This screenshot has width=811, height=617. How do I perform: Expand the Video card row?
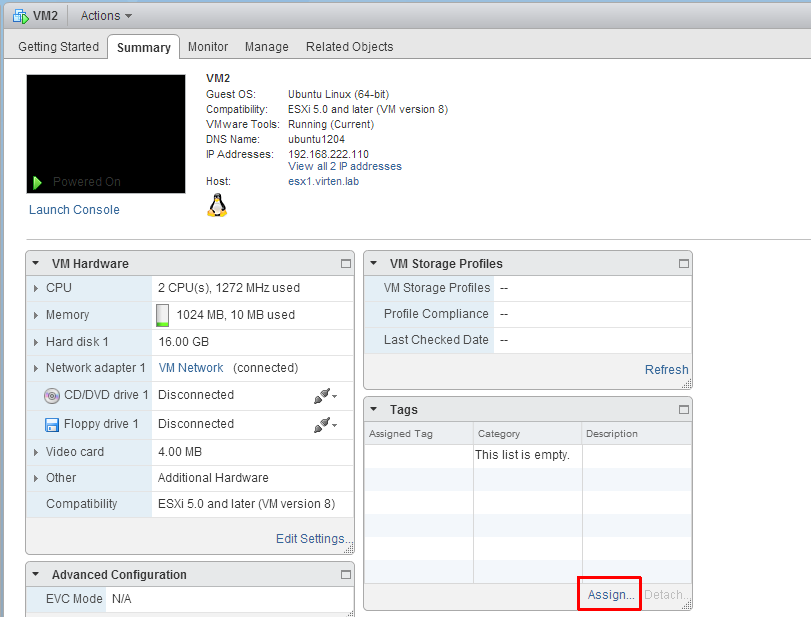[x=36, y=452]
